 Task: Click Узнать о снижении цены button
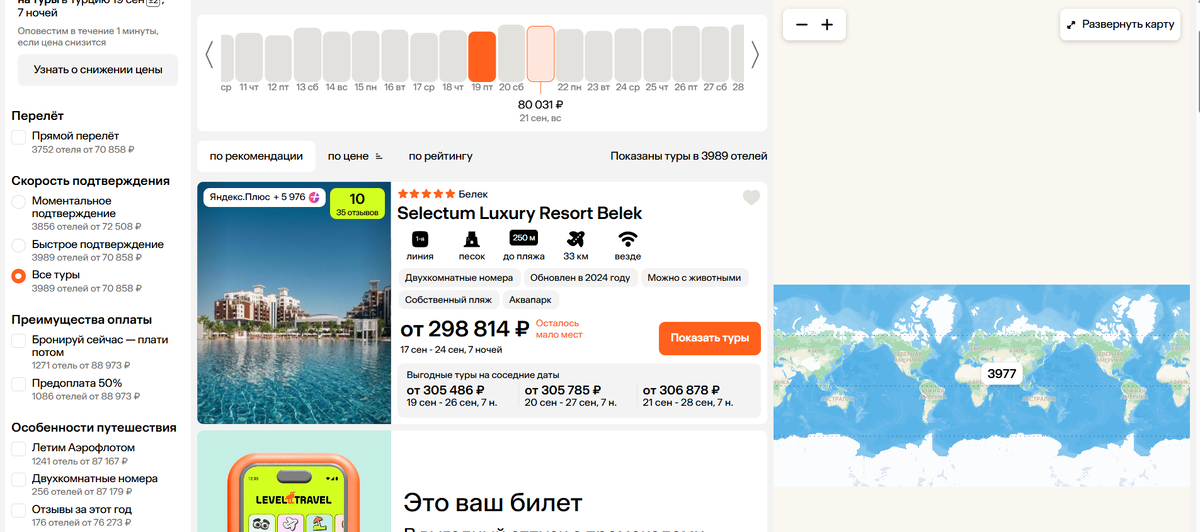(98, 70)
